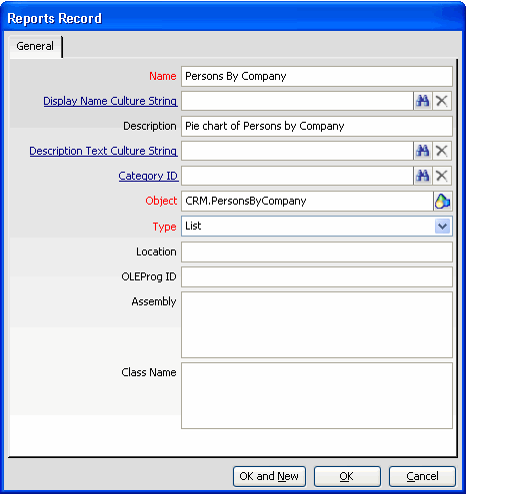The image size is (529, 503).
Task: Click the OK button
Action: coord(347,476)
